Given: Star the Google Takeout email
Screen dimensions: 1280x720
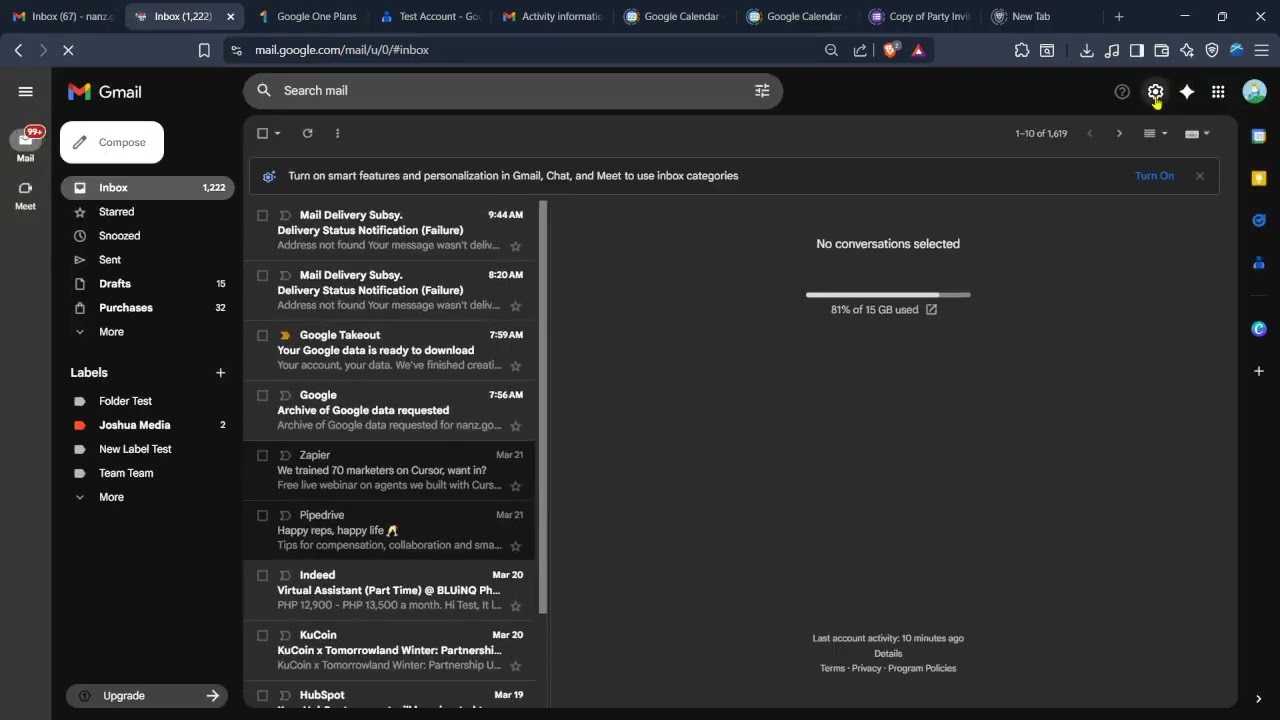Looking at the screenshot, I should 516,365.
